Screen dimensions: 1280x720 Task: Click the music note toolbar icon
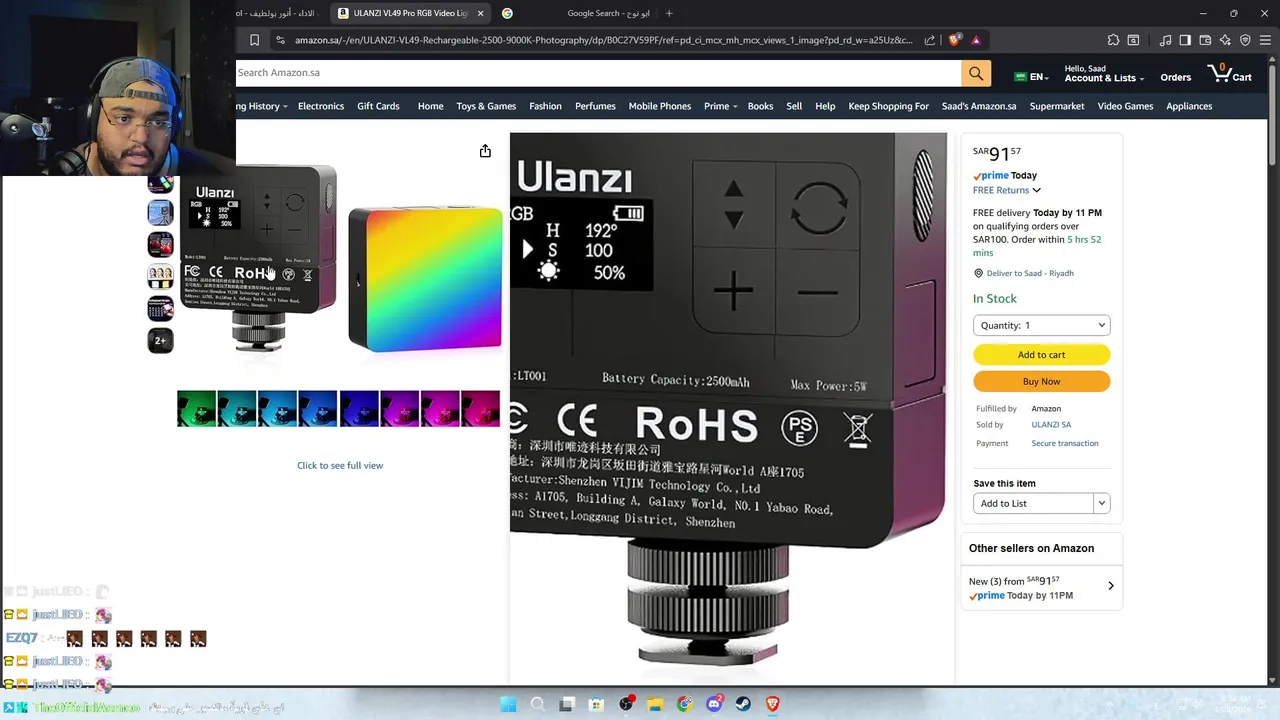1165,40
